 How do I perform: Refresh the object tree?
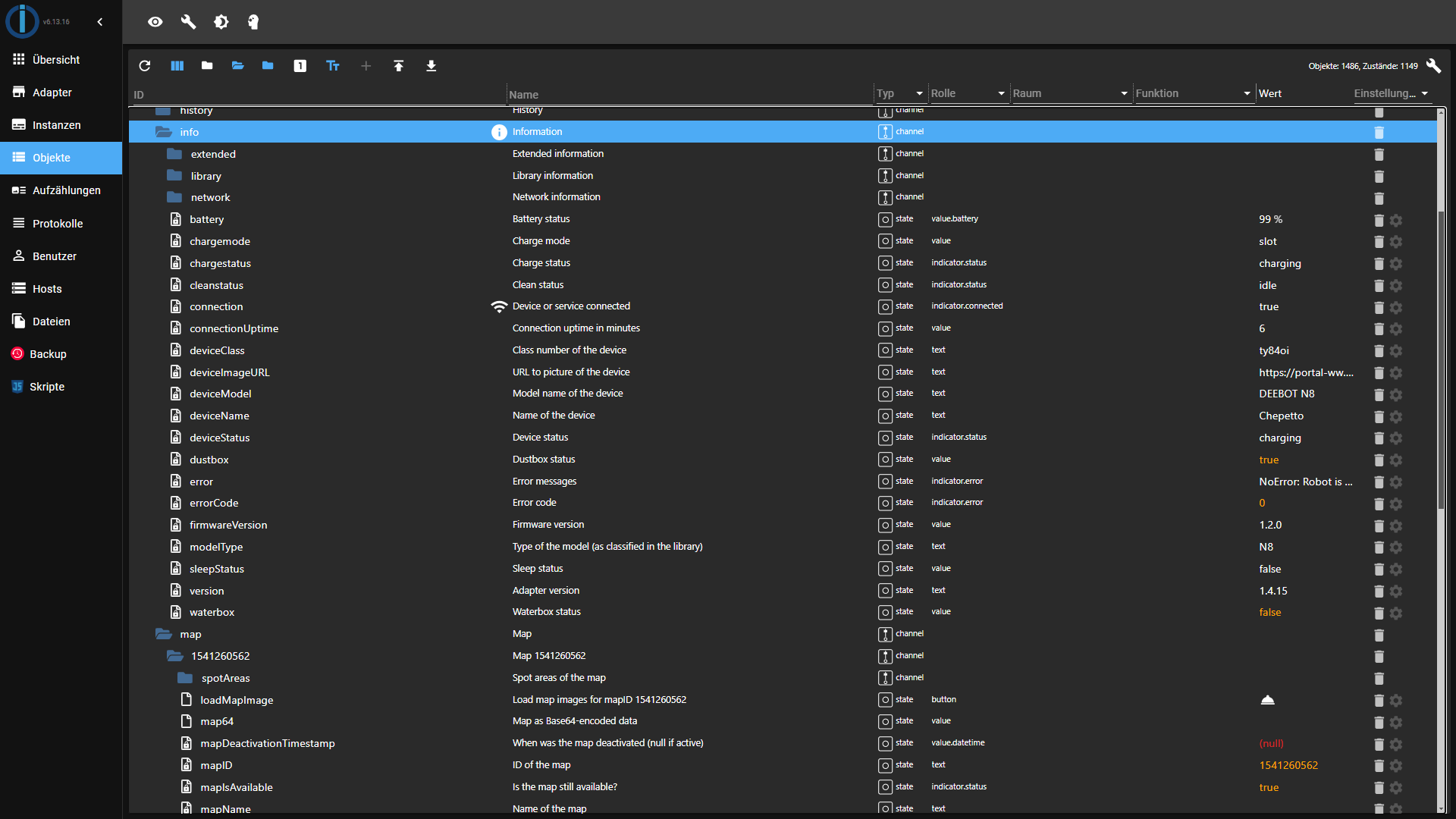point(145,66)
